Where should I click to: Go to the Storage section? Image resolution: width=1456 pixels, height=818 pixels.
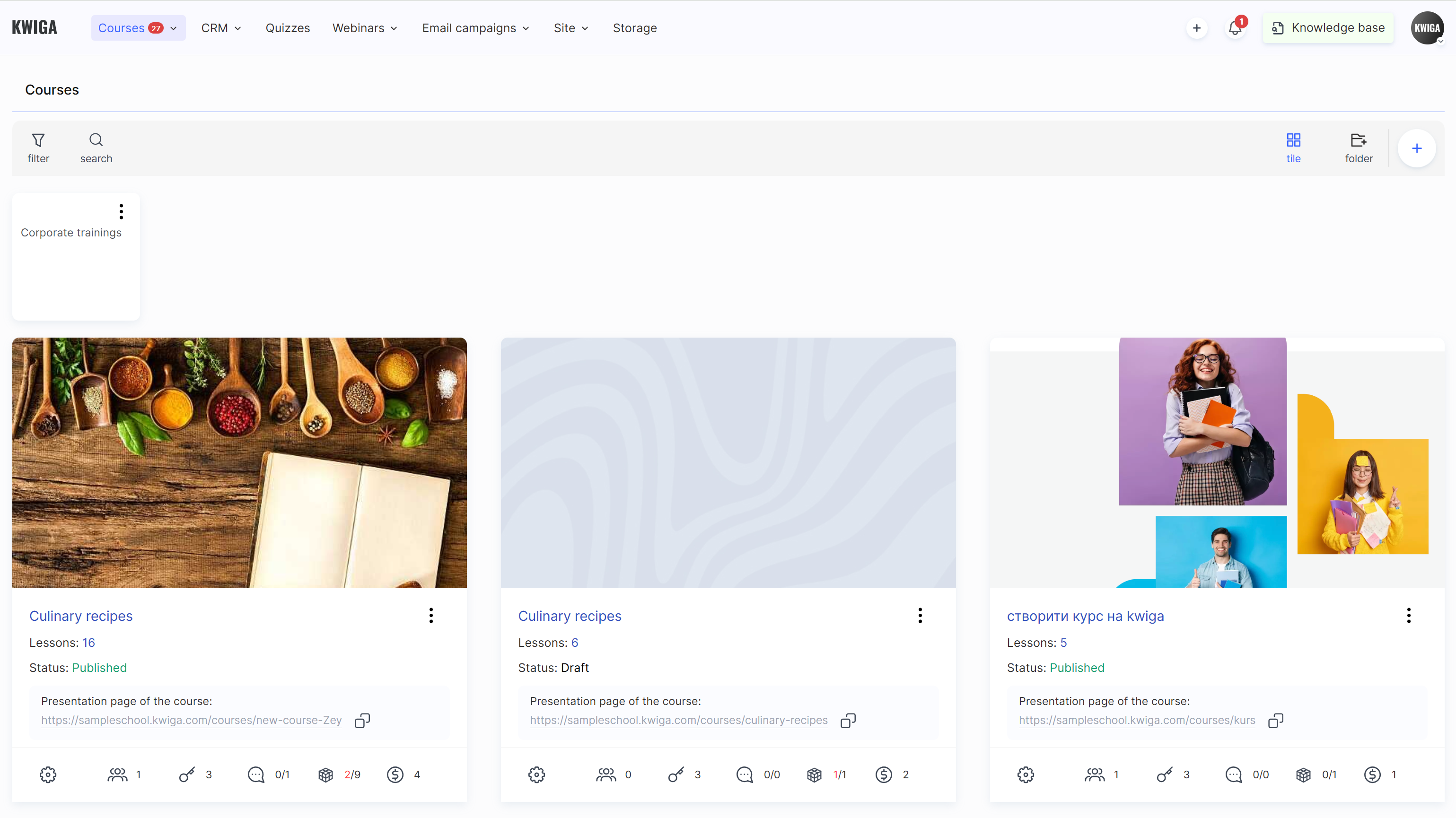coord(635,28)
